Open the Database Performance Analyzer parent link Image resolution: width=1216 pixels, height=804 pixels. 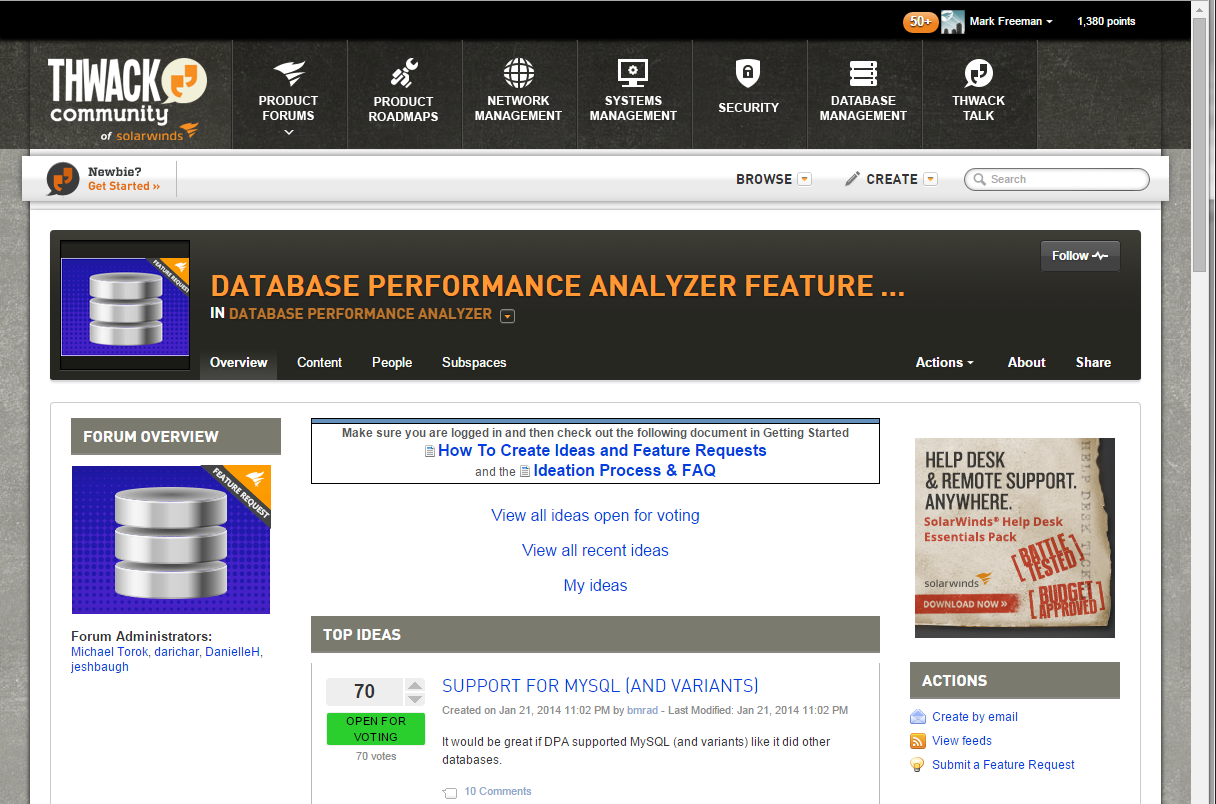[x=360, y=314]
